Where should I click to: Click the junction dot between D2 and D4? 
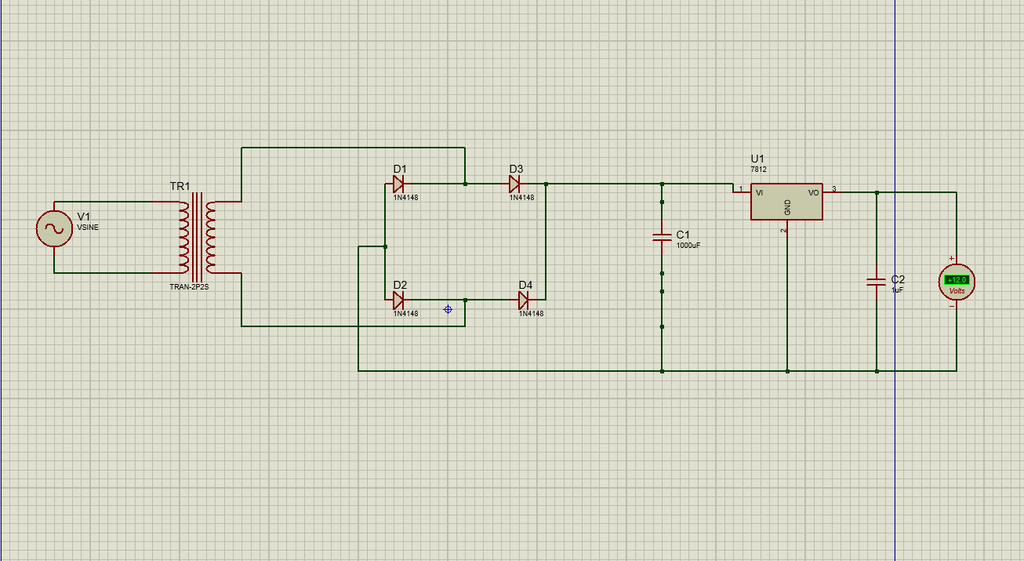pos(465,300)
